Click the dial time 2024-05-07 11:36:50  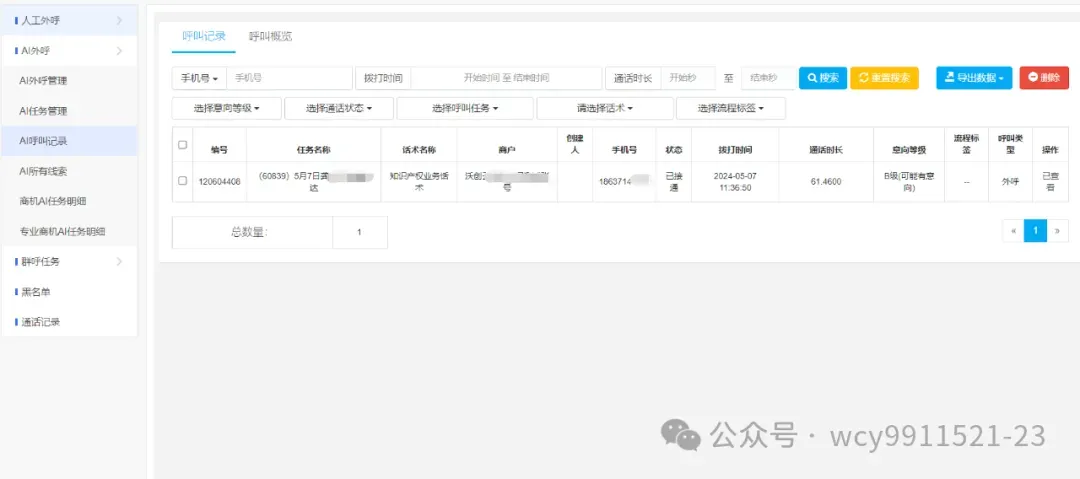pos(735,182)
